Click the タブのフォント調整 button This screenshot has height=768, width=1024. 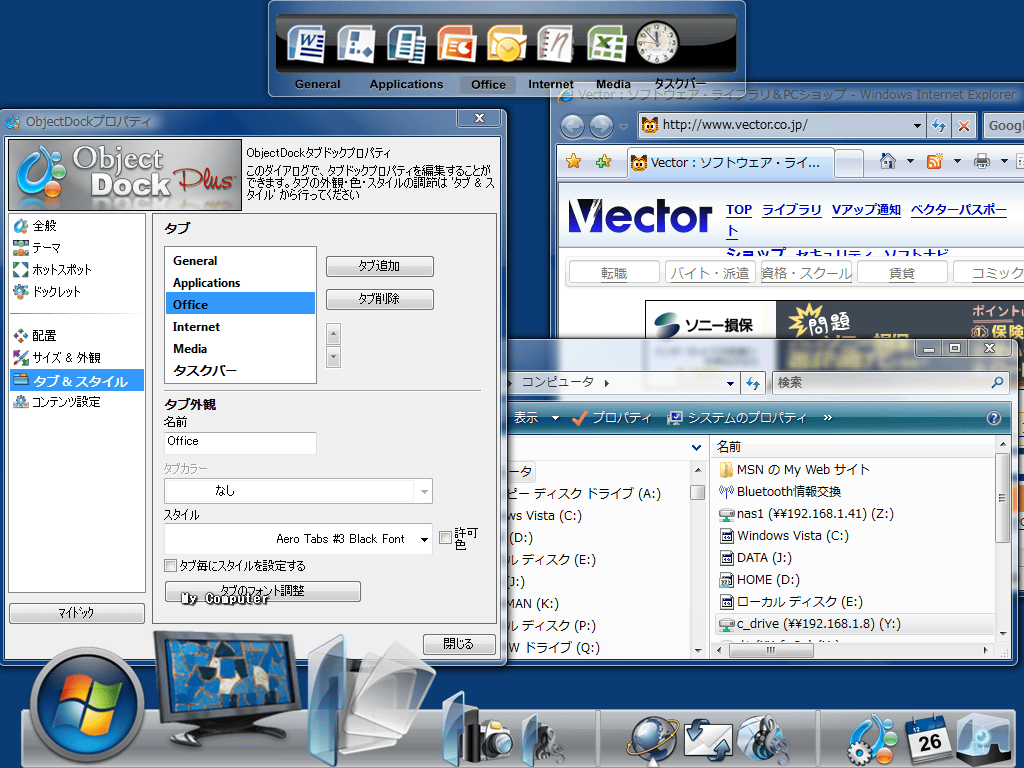263,591
